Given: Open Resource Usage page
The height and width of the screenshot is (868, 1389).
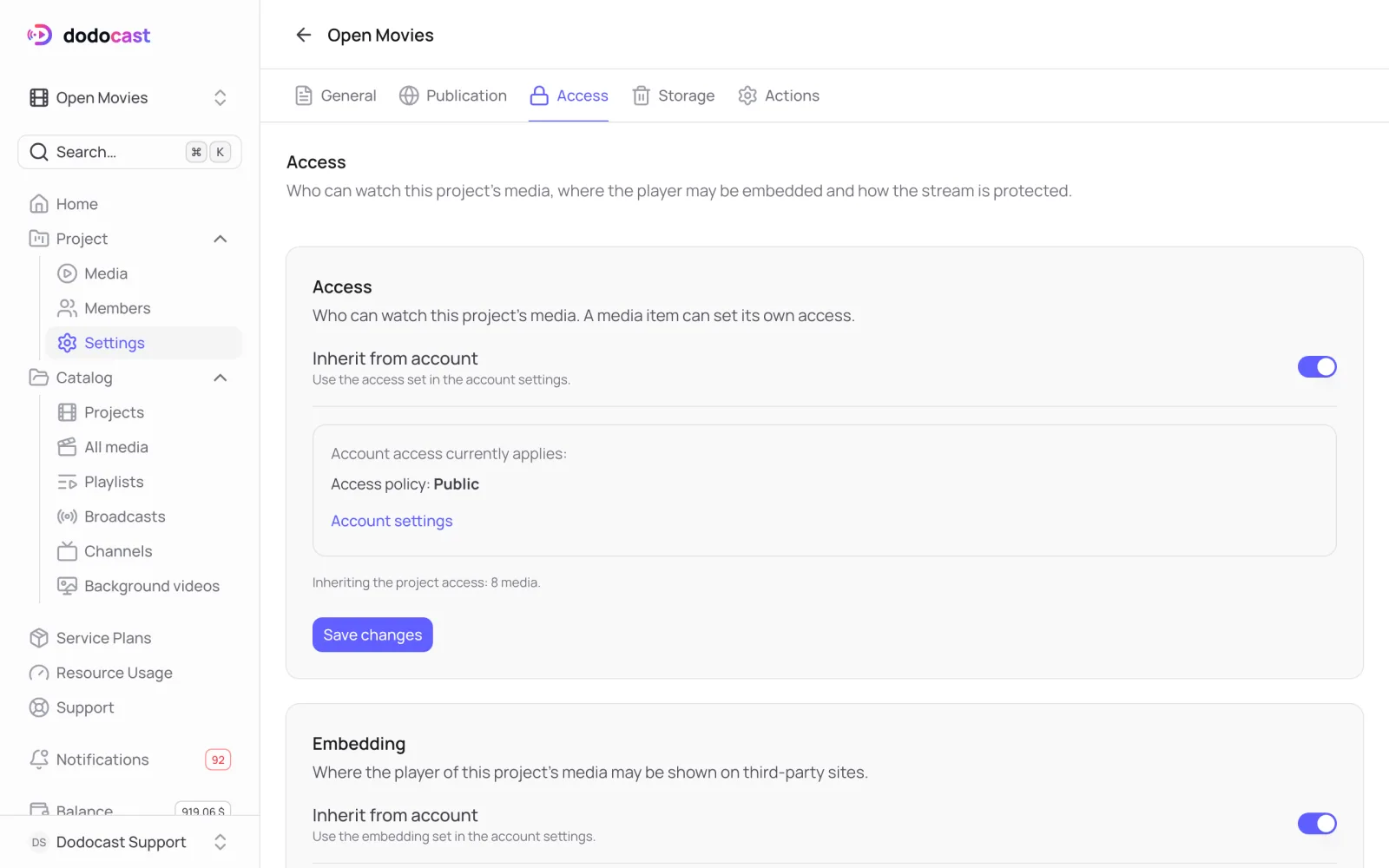Looking at the screenshot, I should click(x=130, y=673).
